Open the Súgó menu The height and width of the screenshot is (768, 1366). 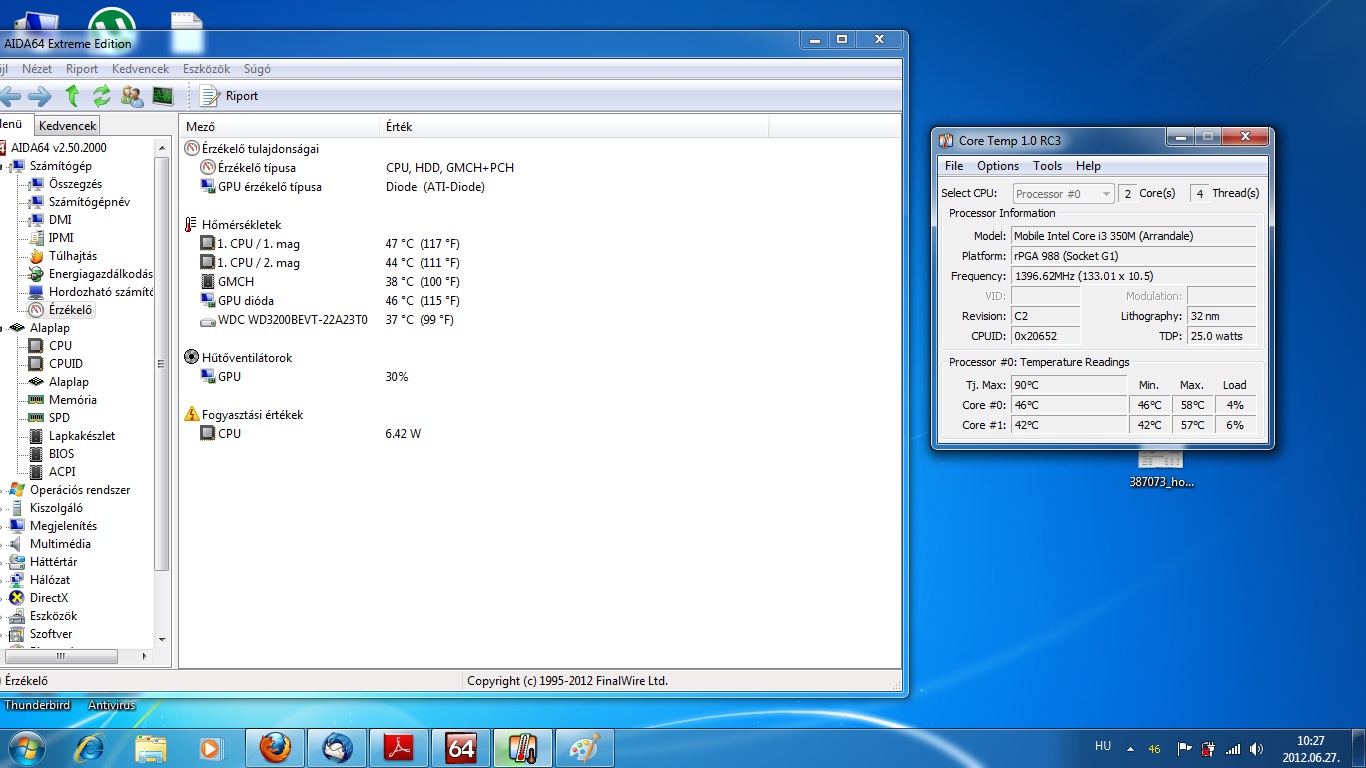257,69
